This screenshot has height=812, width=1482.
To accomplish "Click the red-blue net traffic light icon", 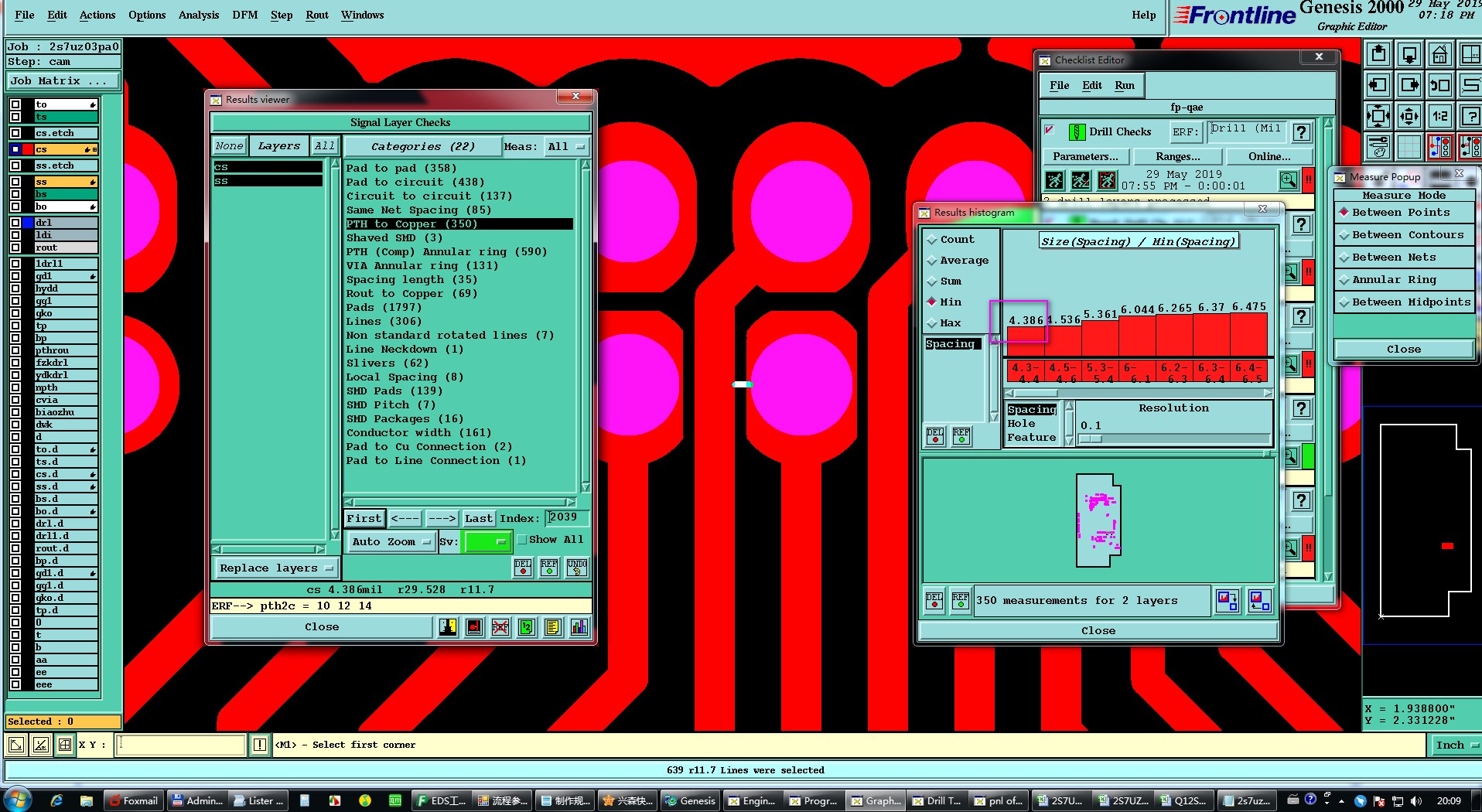I will point(1439,146).
